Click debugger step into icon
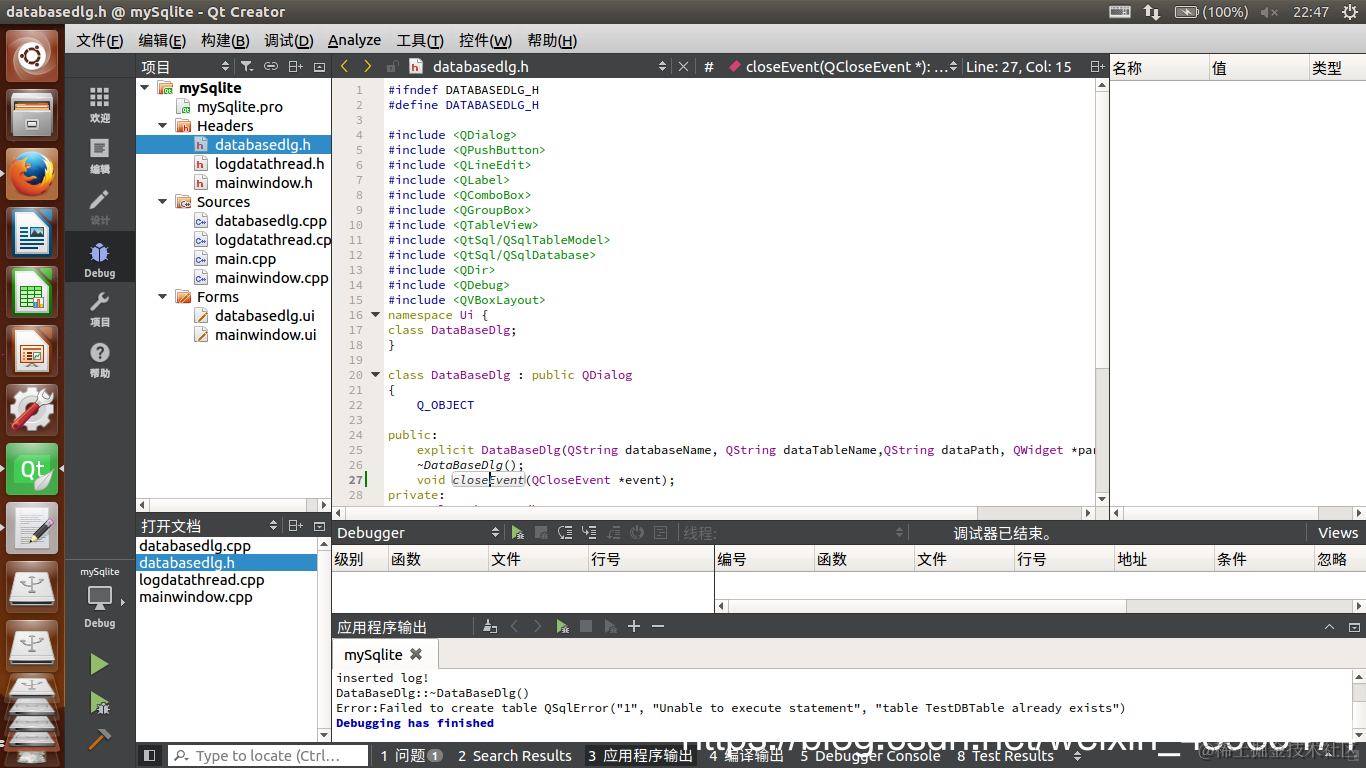Screen dimensions: 1366x768 click(589, 533)
